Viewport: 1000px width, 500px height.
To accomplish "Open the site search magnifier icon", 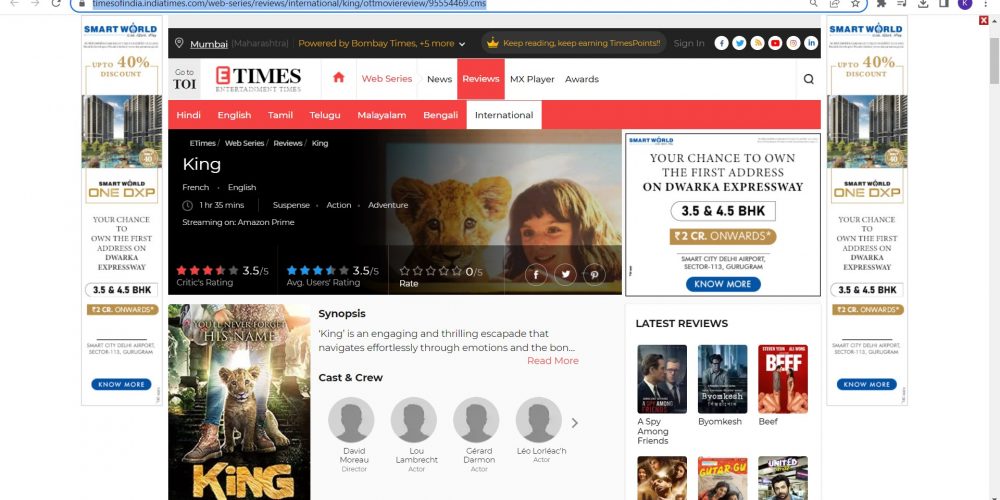I will coord(809,79).
